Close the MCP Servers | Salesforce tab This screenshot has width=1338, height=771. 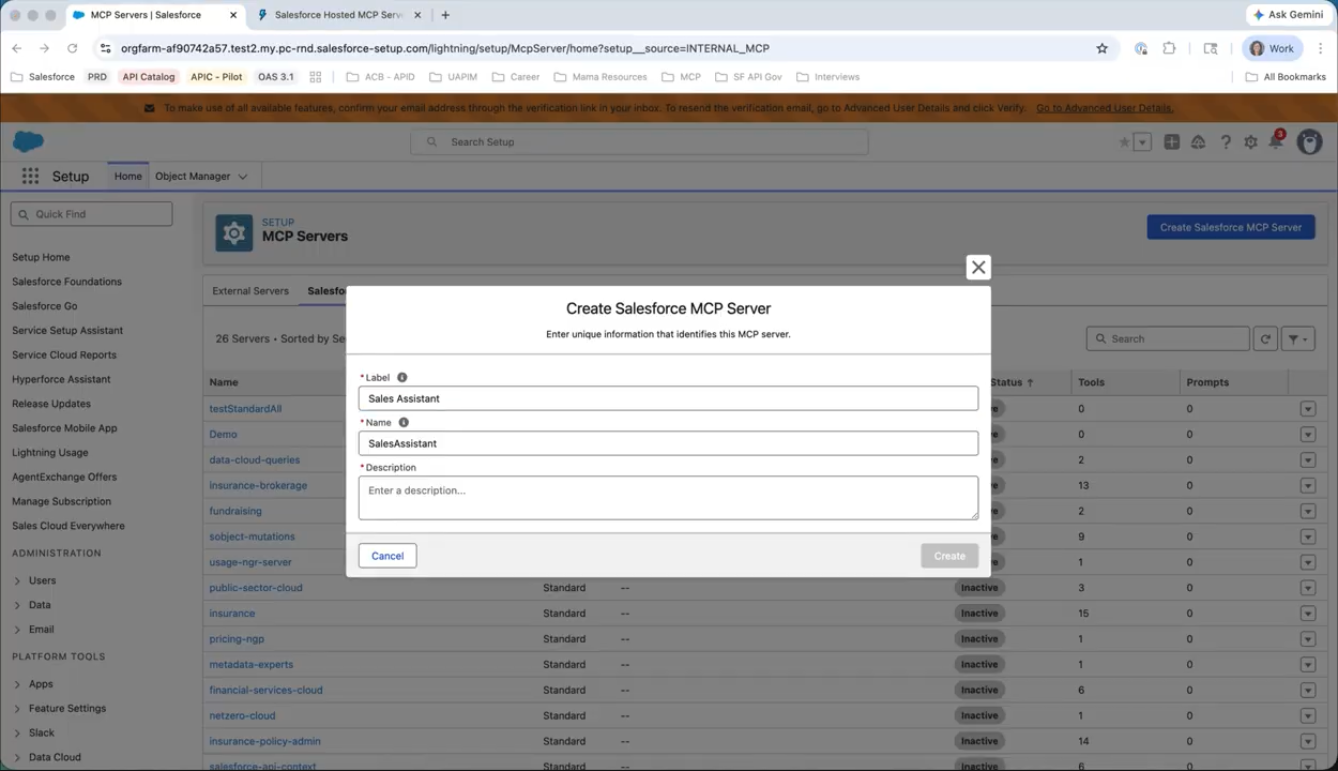tap(233, 15)
